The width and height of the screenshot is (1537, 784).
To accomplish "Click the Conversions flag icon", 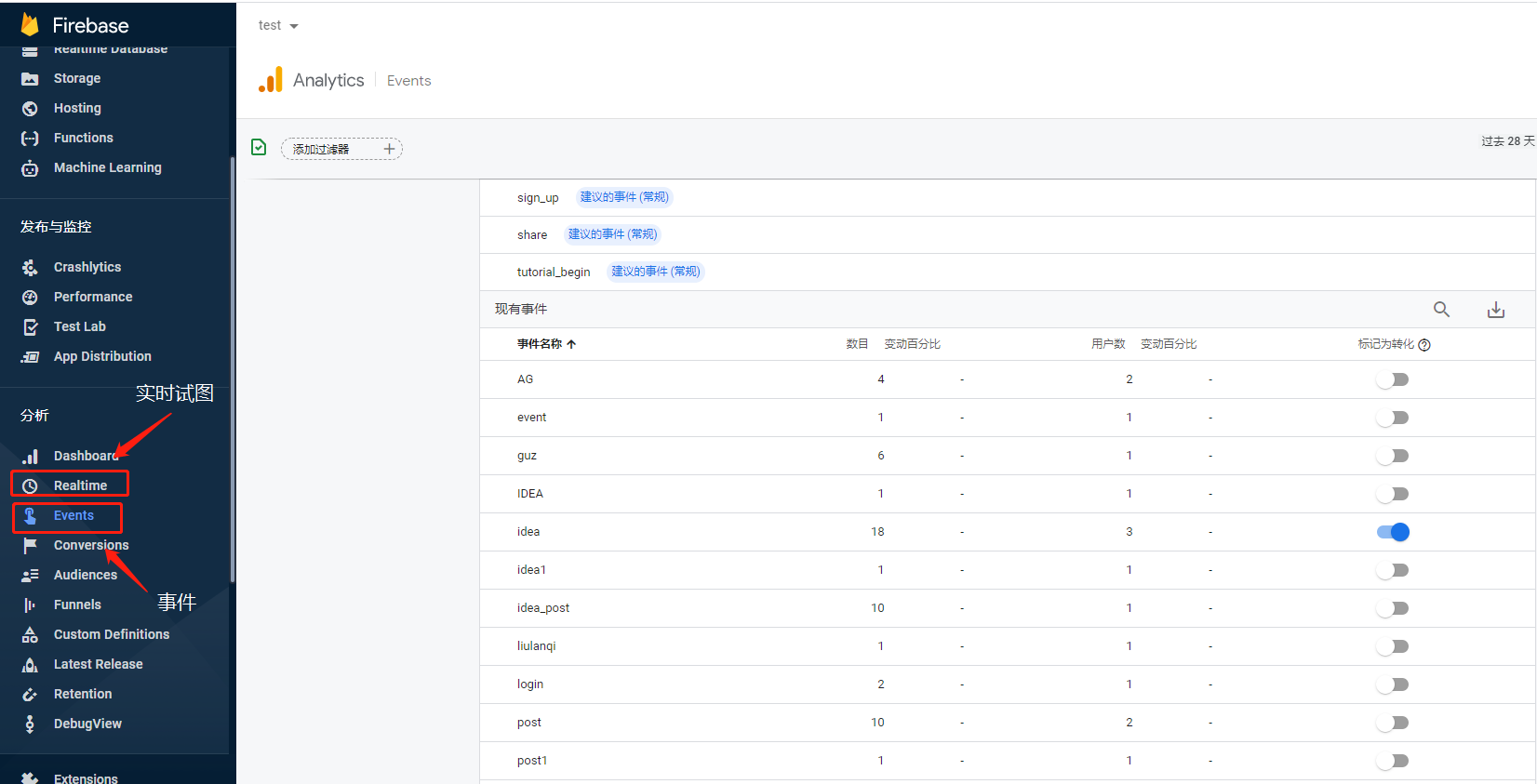I will pyautogui.click(x=30, y=546).
